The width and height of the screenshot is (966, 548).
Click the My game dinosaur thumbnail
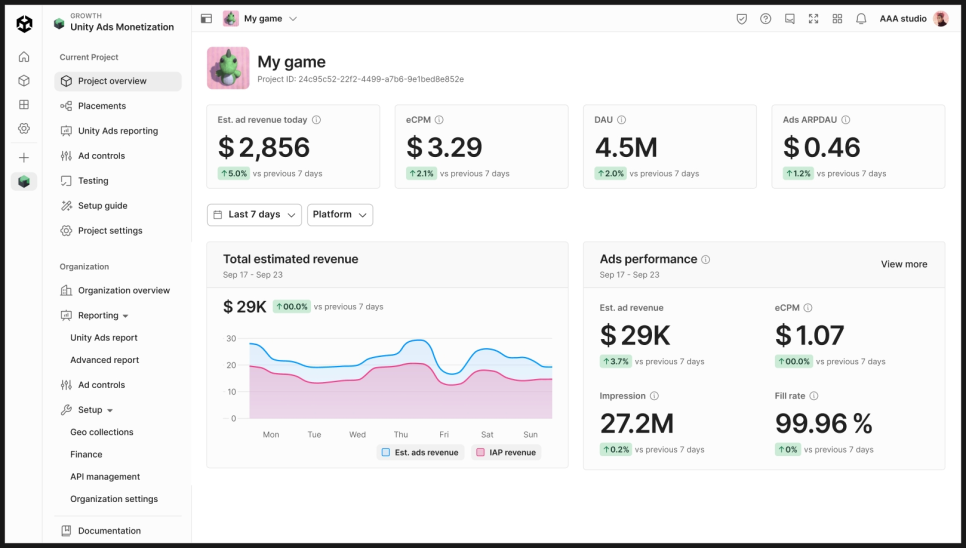click(x=228, y=68)
